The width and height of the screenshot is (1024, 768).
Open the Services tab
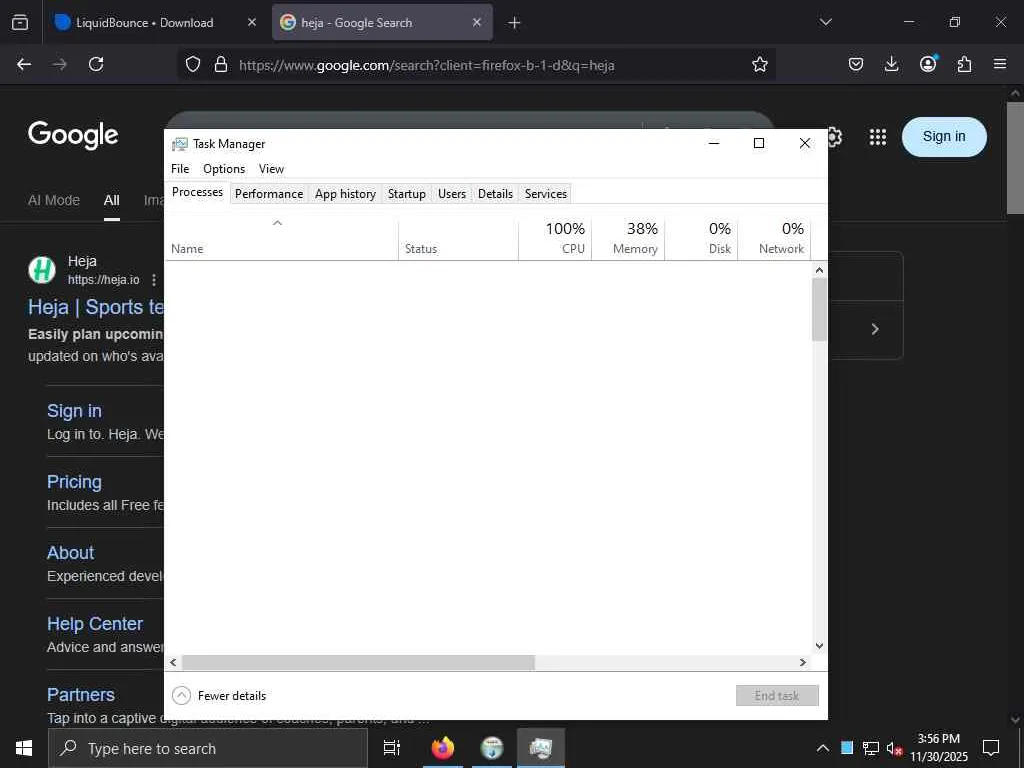[x=545, y=194]
